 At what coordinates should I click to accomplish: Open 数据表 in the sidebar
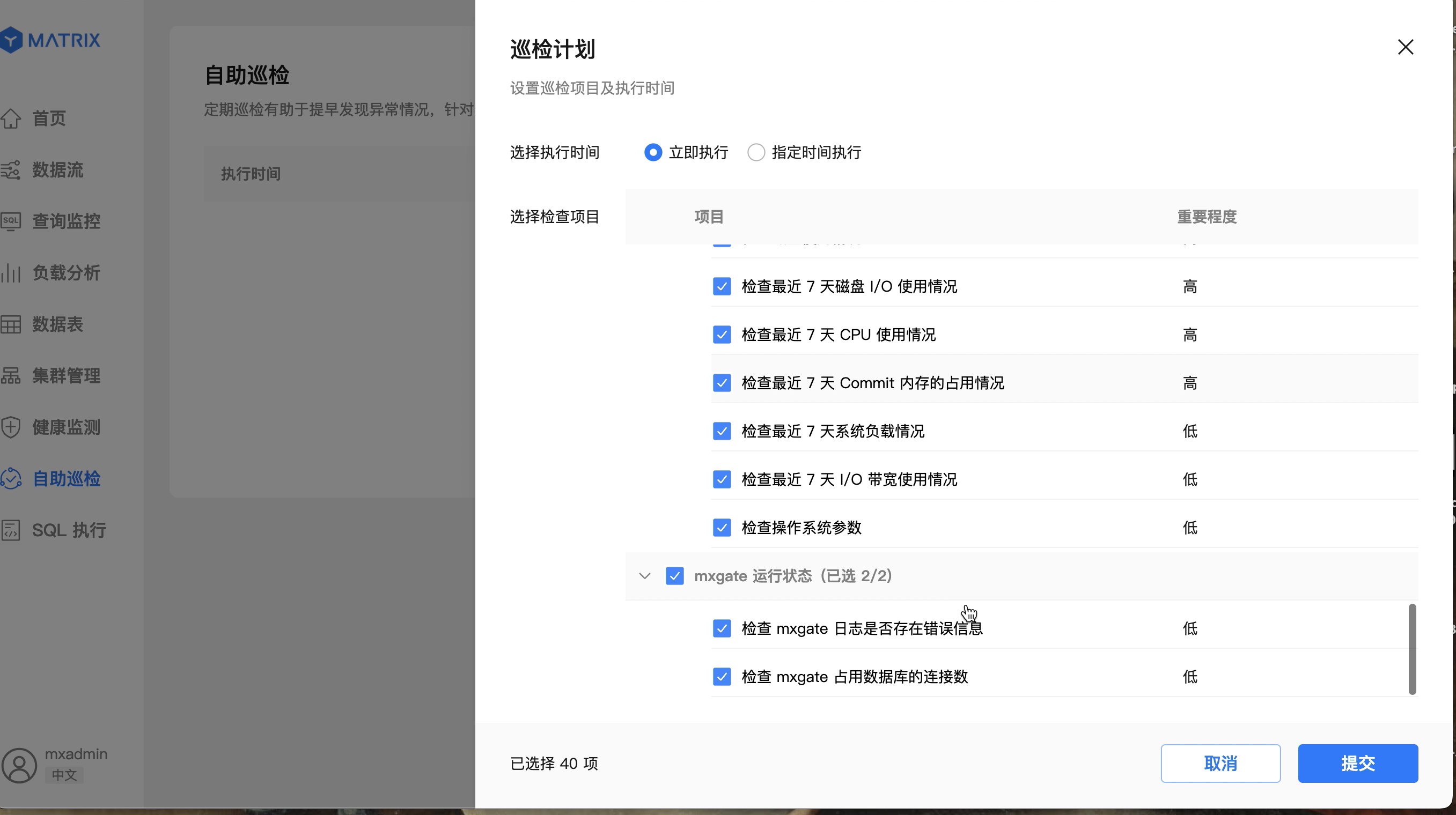pyautogui.click(x=57, y=324)
